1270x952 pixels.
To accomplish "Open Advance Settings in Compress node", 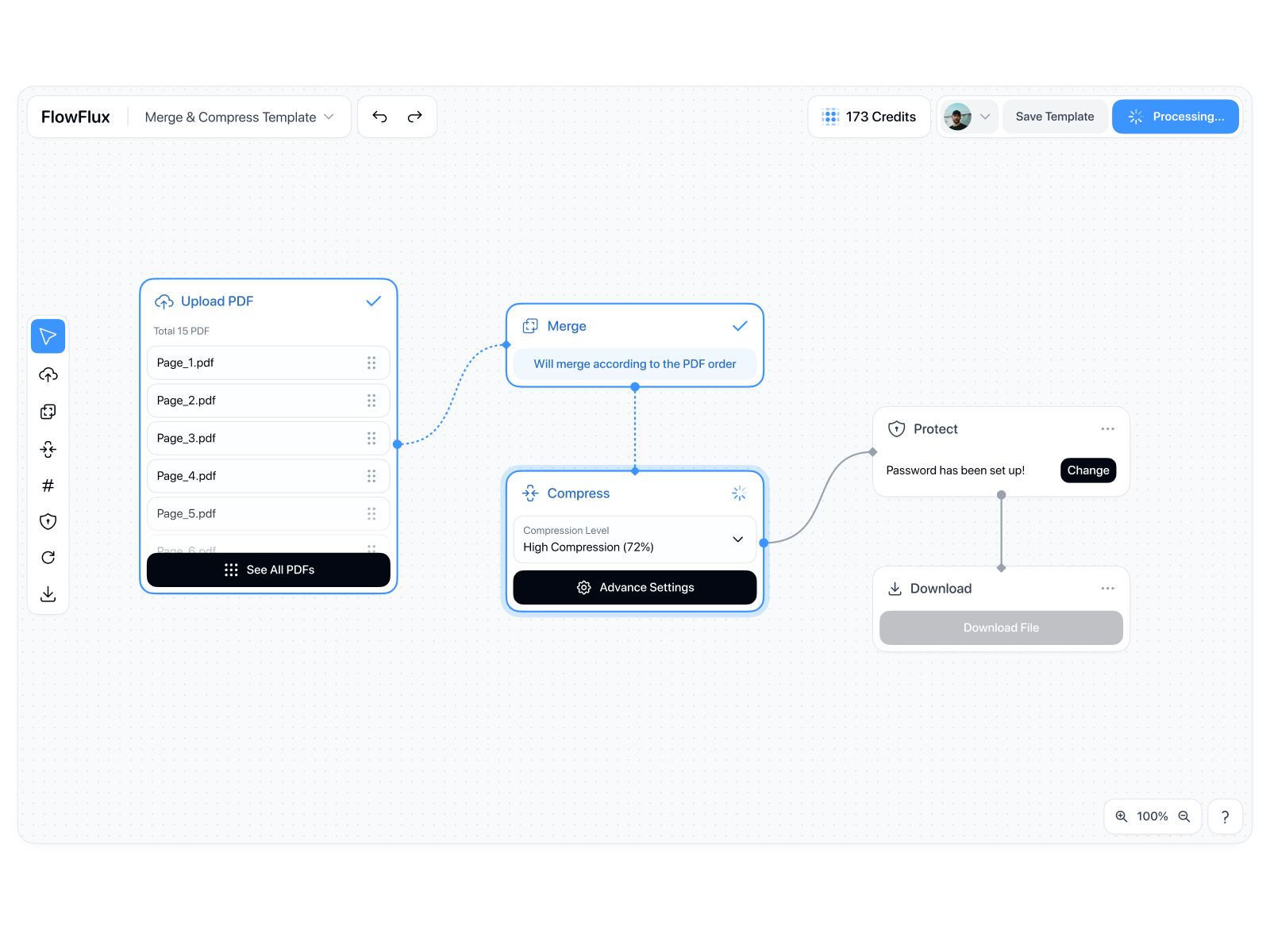I will pos(634,587).
